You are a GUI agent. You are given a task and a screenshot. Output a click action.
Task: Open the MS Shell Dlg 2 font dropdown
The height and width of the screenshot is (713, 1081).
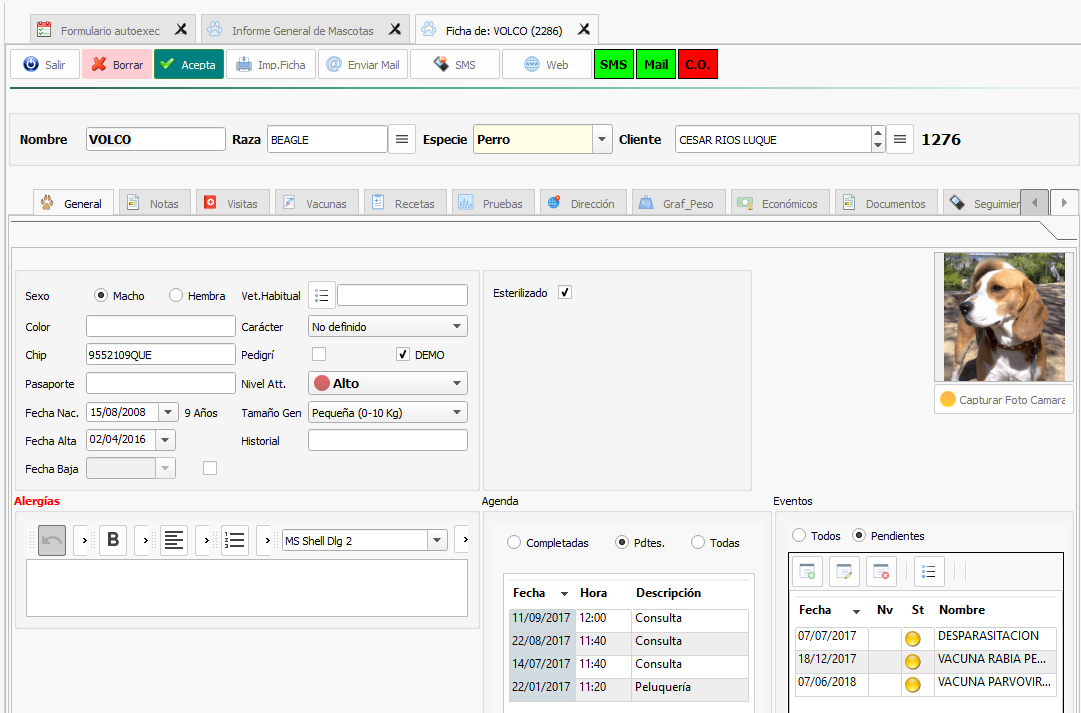coord(437,541)
